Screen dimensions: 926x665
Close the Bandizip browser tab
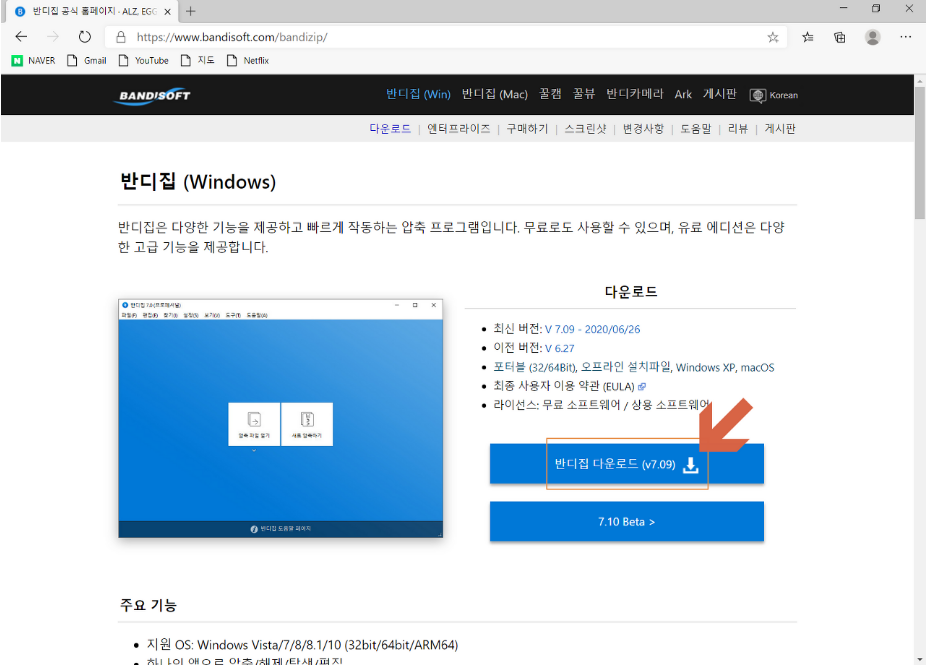coord(167,11)
